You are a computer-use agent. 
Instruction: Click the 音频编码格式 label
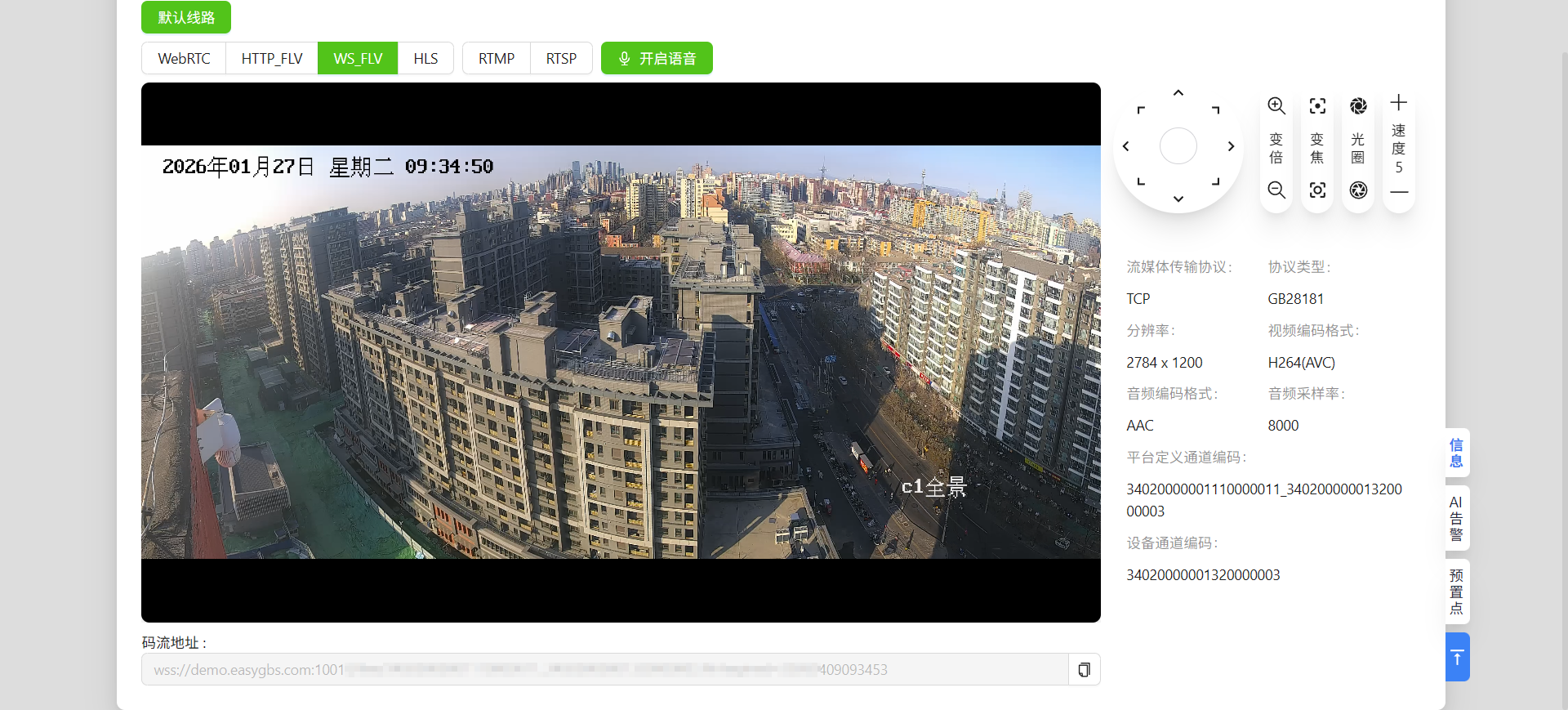pos(1172,394)
